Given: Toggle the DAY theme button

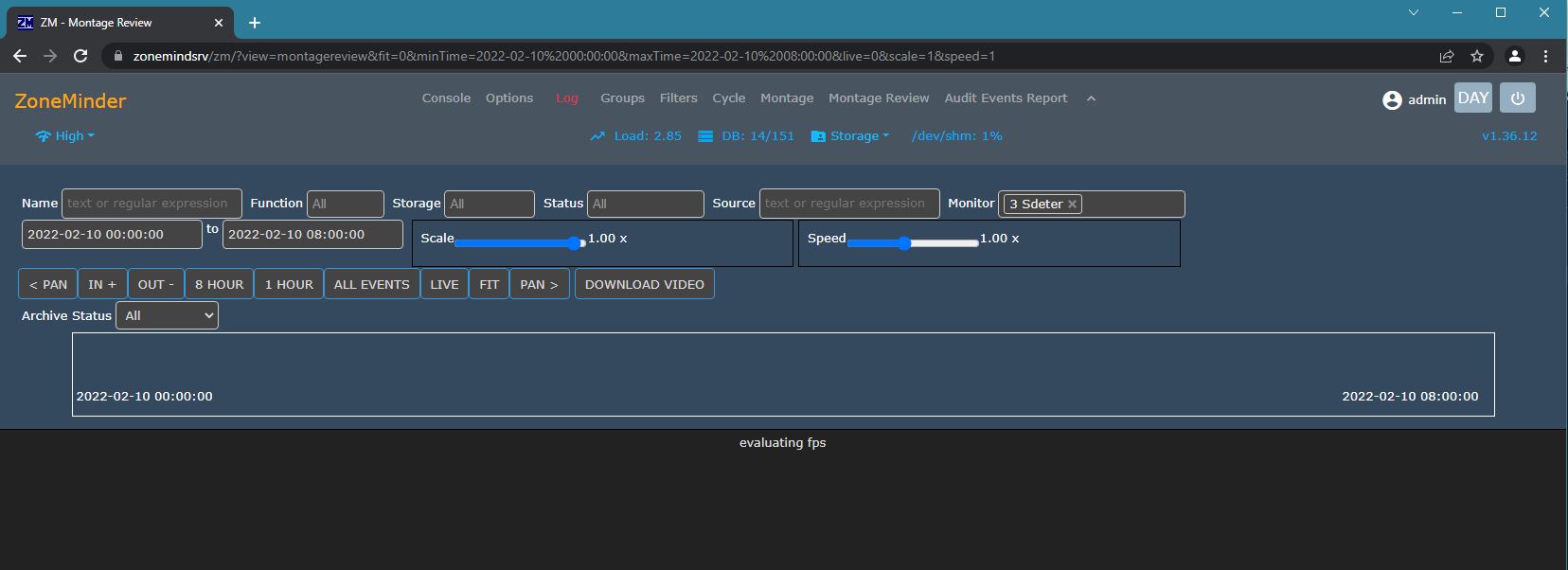Looking at the screenshot, I should (x=1473, y=98).
